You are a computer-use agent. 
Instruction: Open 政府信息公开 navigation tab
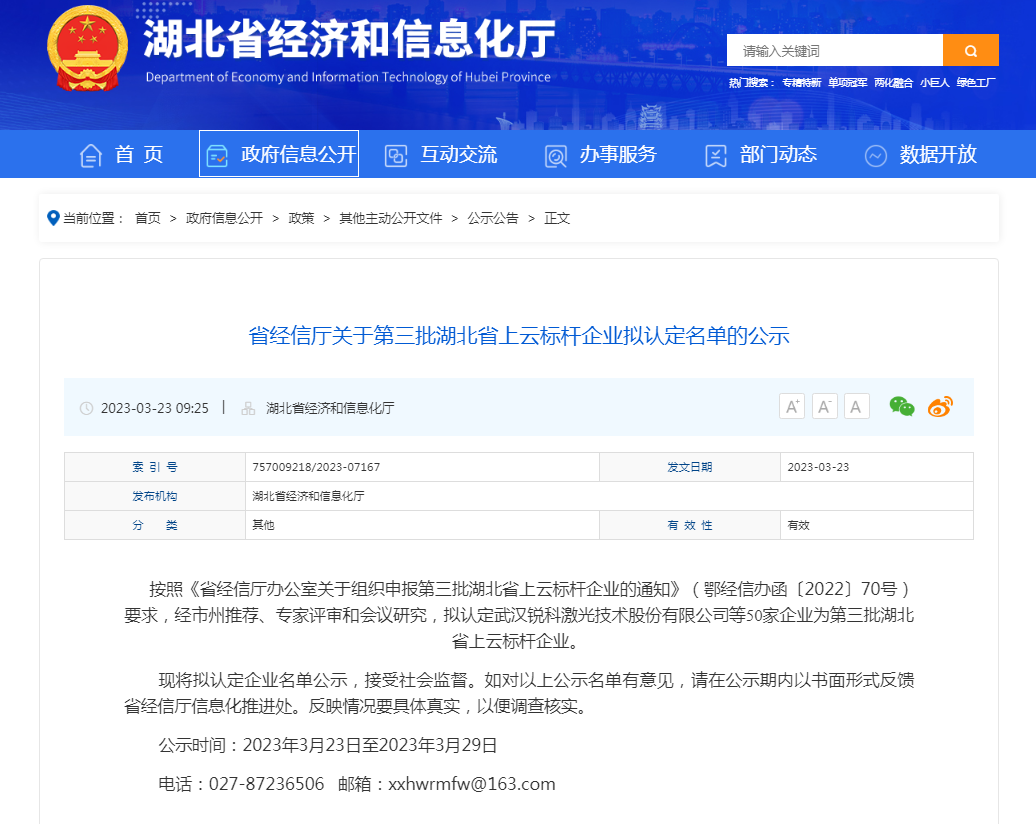click(x=279, y=155)
